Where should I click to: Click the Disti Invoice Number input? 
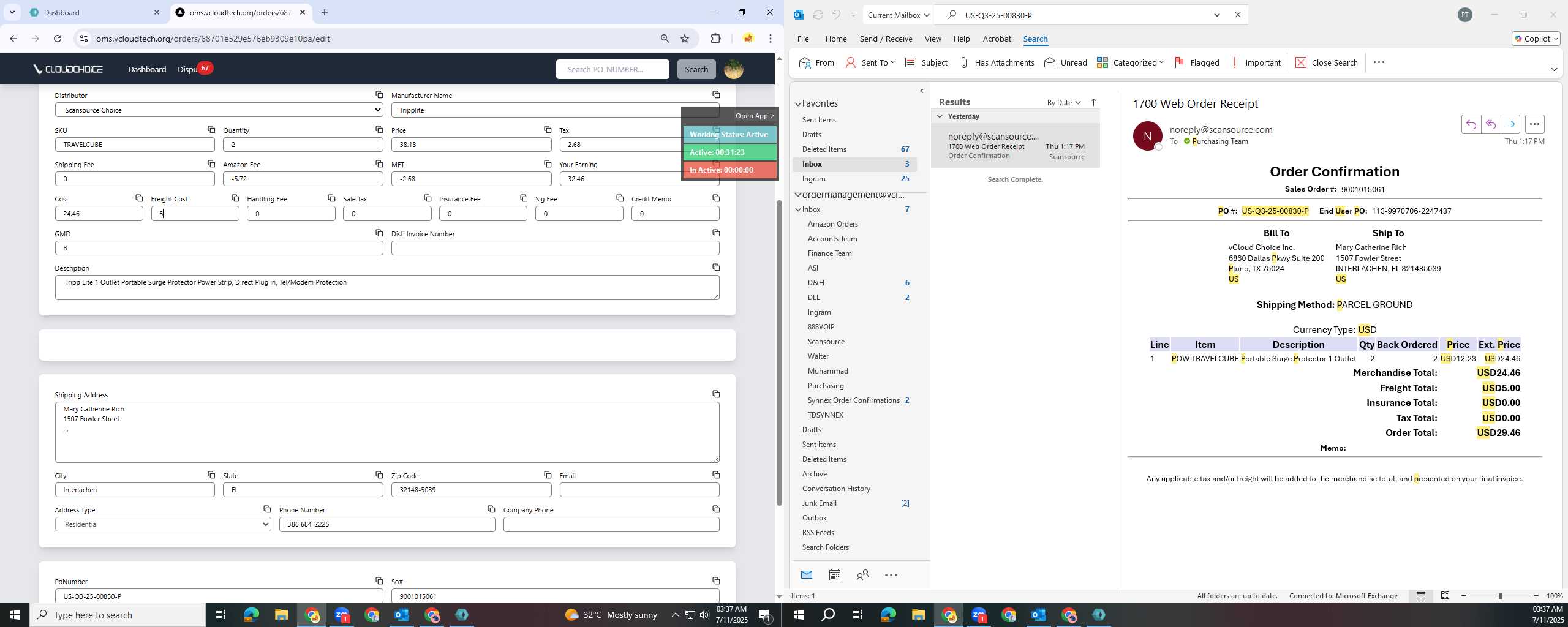point(555,248)
